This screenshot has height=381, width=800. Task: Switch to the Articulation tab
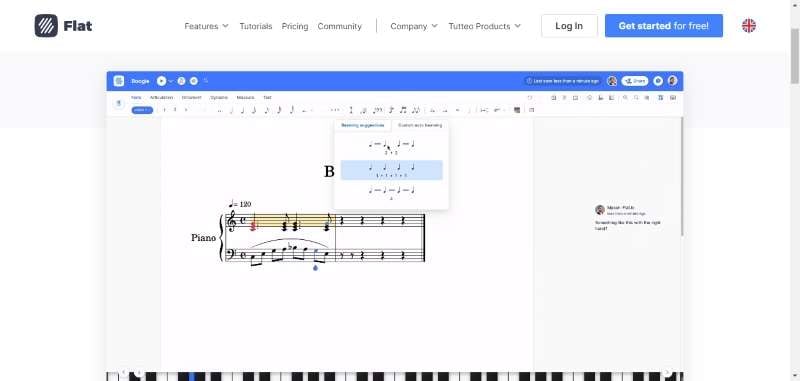pyautogui.click(x=162, y=97)
